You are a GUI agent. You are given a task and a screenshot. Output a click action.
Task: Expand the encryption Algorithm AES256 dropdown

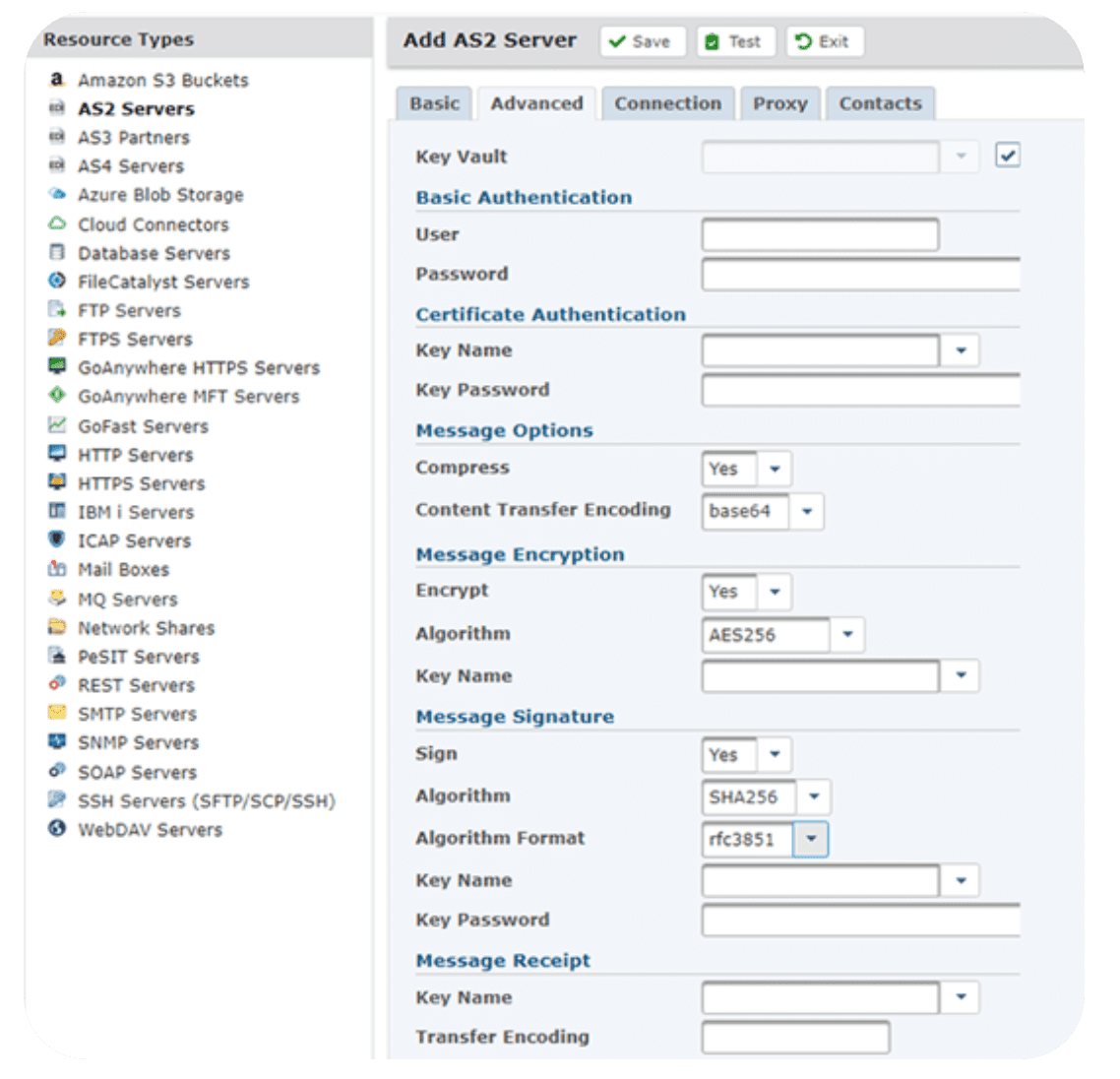click(x=847, y=635)
